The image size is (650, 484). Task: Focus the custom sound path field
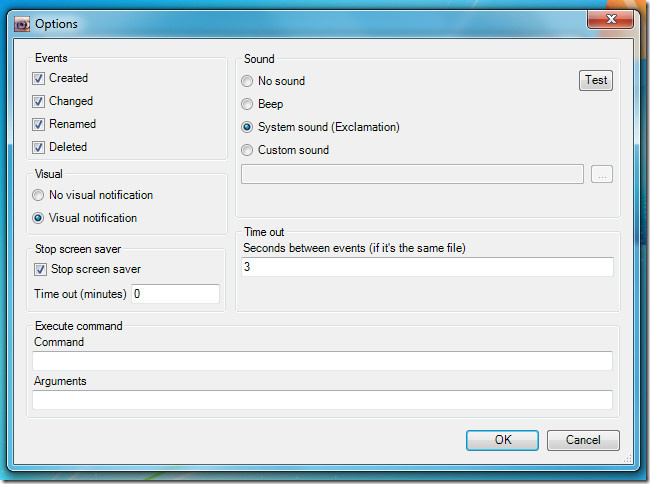coord(412,174)
